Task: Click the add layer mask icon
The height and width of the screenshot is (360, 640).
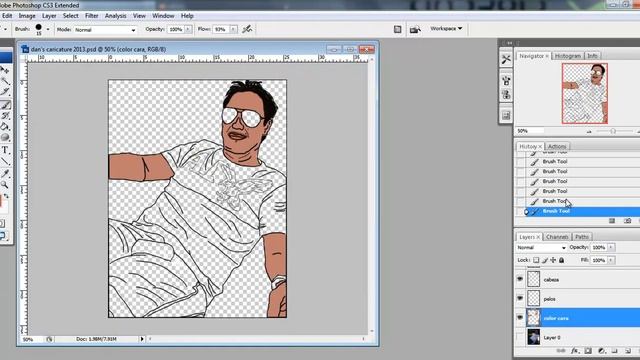Action: [x=588, y=351]
